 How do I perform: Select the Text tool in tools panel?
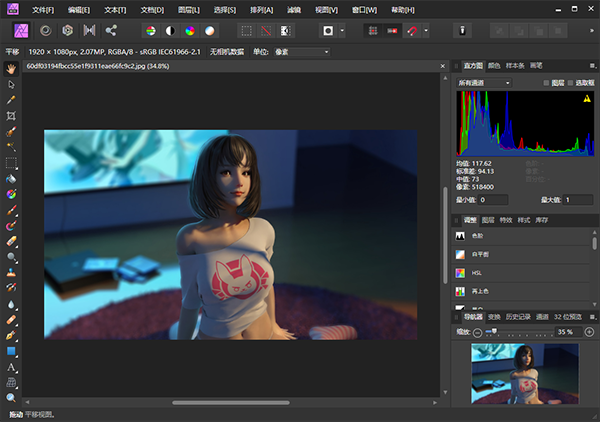11,367
